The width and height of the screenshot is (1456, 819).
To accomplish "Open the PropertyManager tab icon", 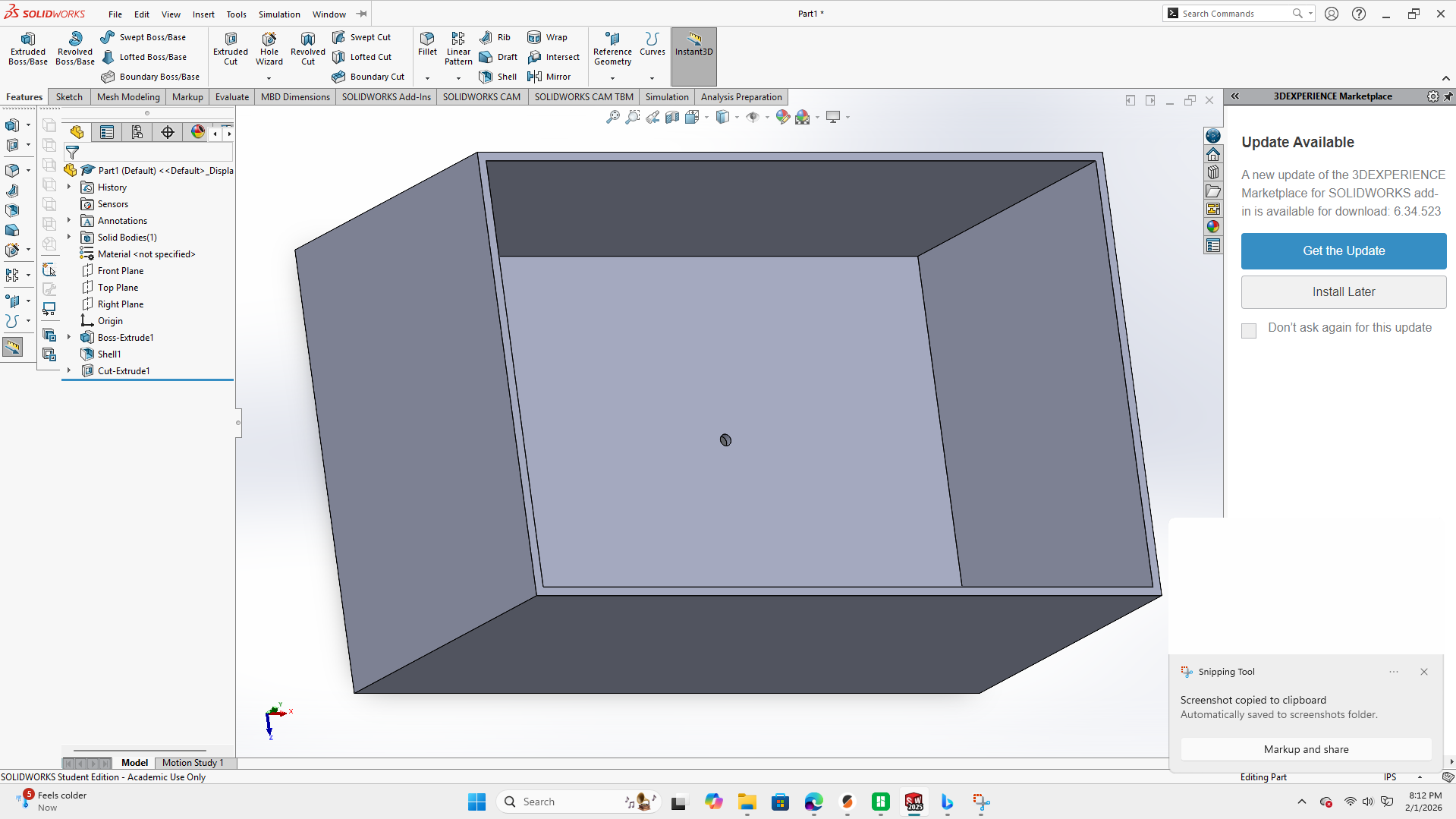I will coord(107,132).
